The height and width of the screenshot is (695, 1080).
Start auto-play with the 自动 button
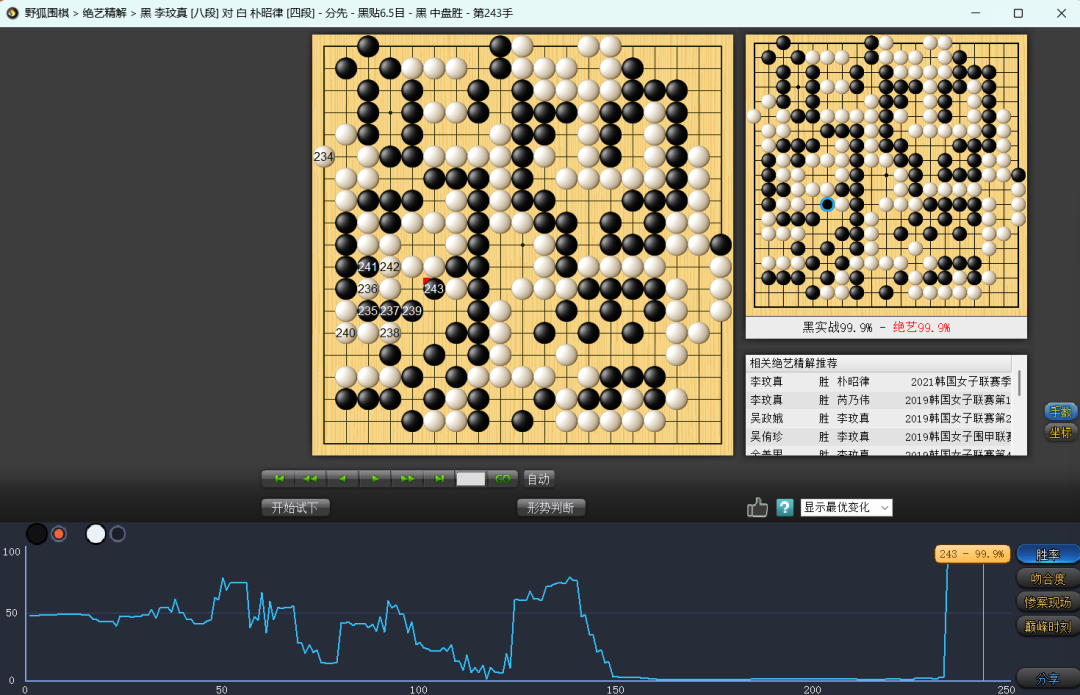click(x=539, y=479)
